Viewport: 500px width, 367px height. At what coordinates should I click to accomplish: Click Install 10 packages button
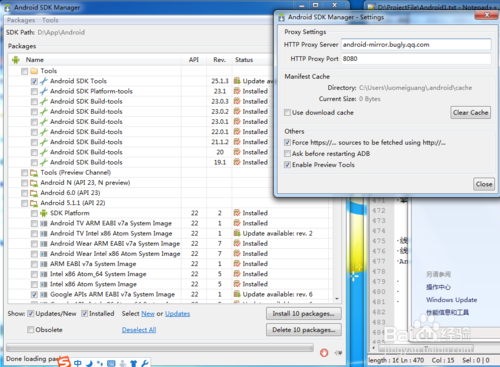pos(304,314)
